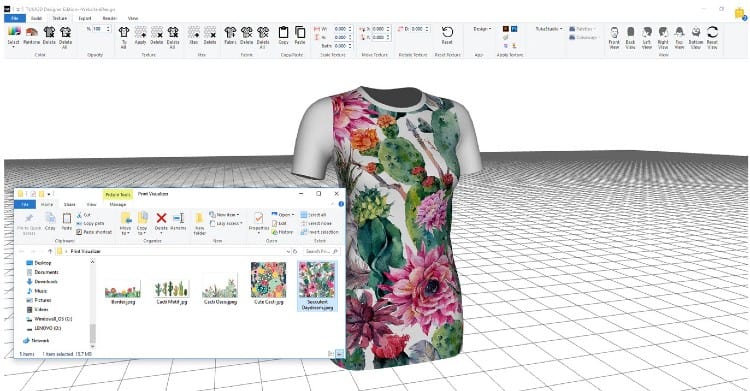Click the help icon in File Explorer
The width and height of the screenshot is (750, 391).
(341, 204)
